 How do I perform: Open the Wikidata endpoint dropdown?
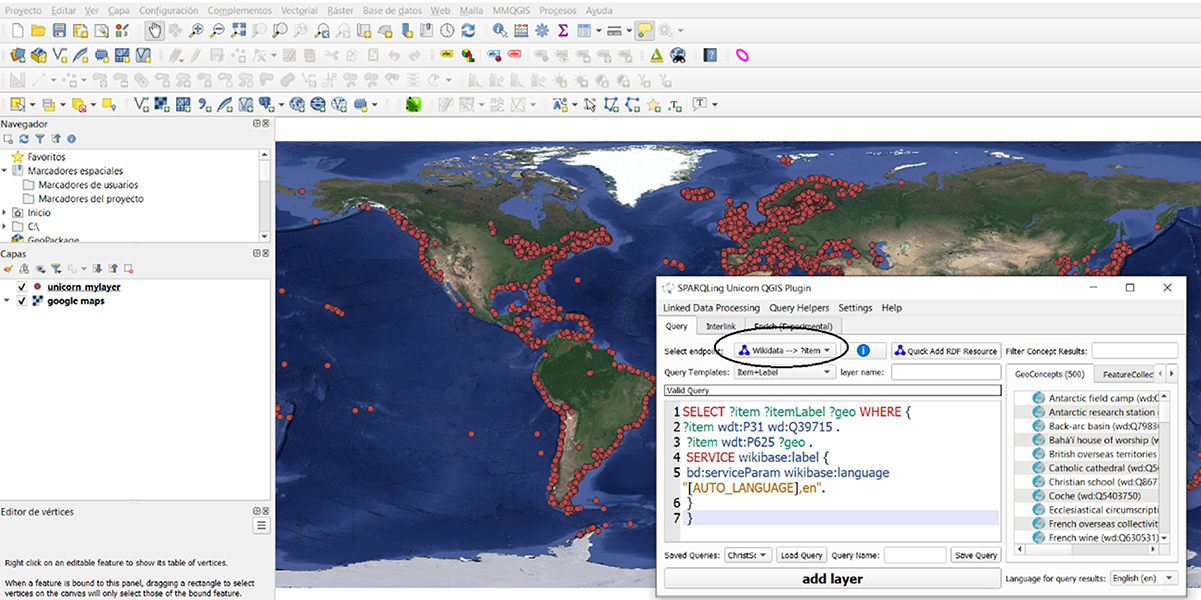785,351
